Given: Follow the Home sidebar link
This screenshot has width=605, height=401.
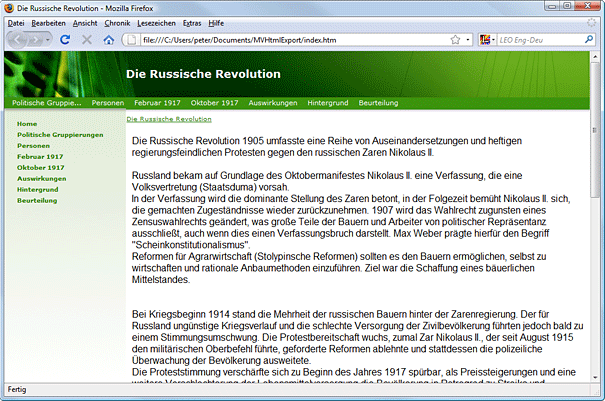Looking at the screenshot, I should [27, 124].
